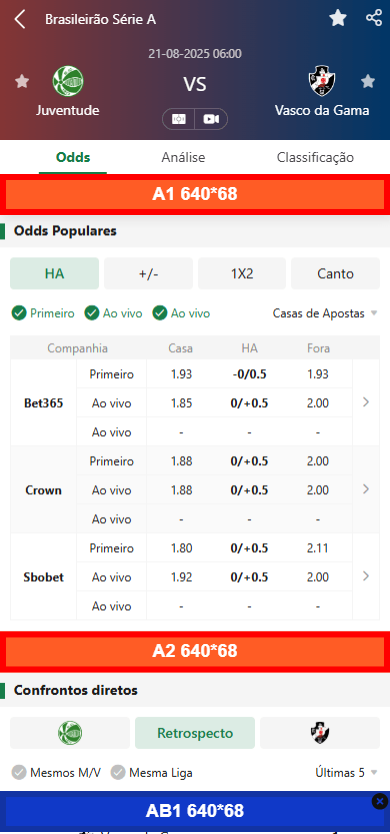Select the 1X2 odds type
Viewport: 390px width, 834px height.
coord(242,273)
